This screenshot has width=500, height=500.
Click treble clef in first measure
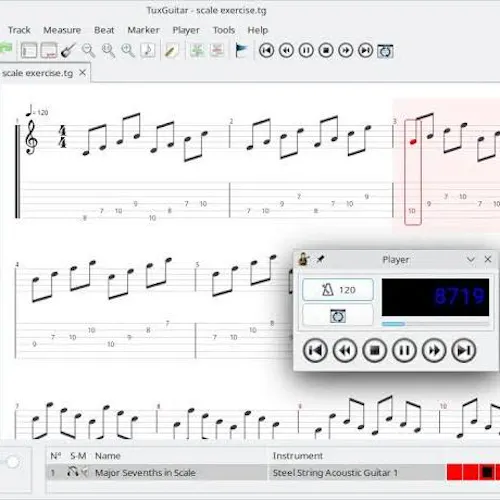31,137
